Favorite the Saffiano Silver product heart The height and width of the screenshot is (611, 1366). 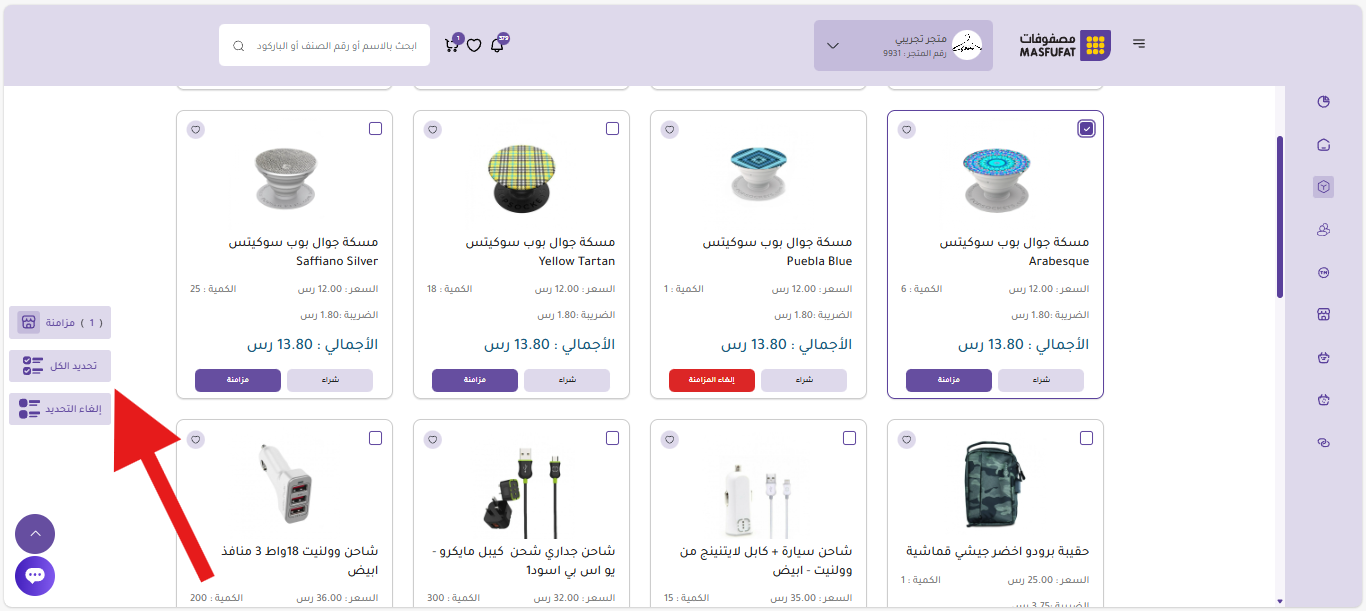point(196,129)
